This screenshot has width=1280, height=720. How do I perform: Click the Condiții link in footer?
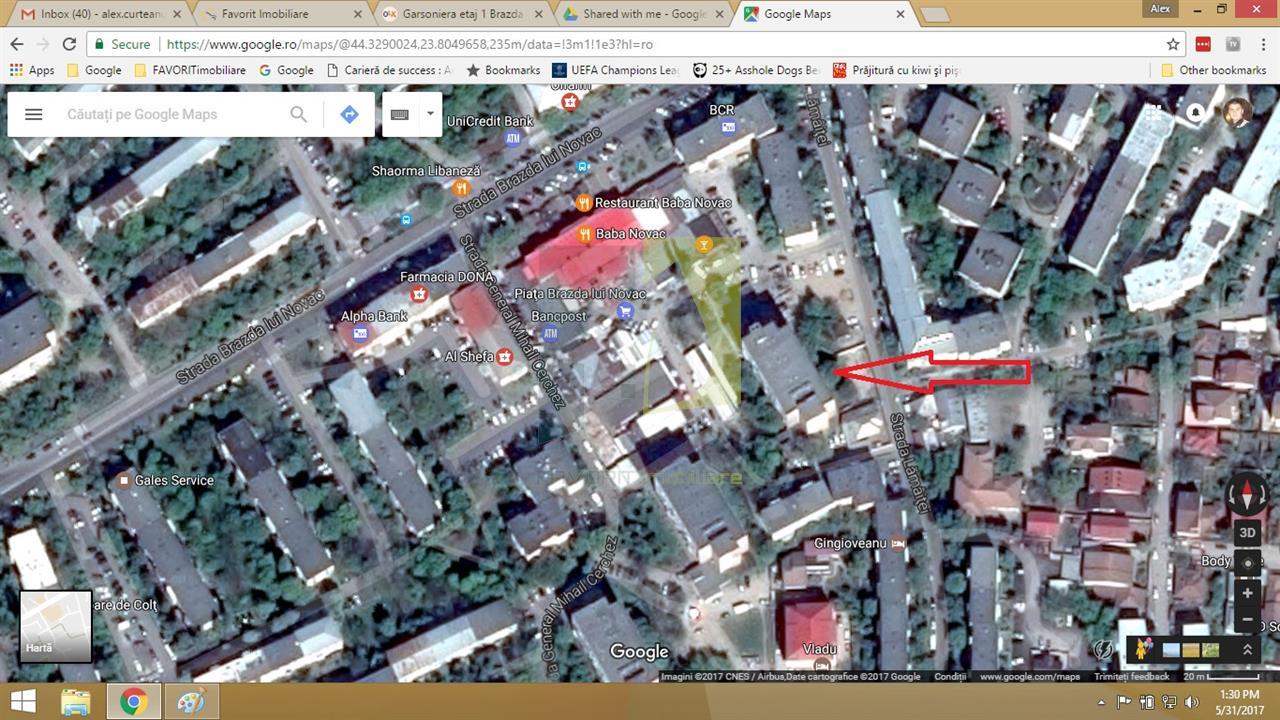click(950, 677)
